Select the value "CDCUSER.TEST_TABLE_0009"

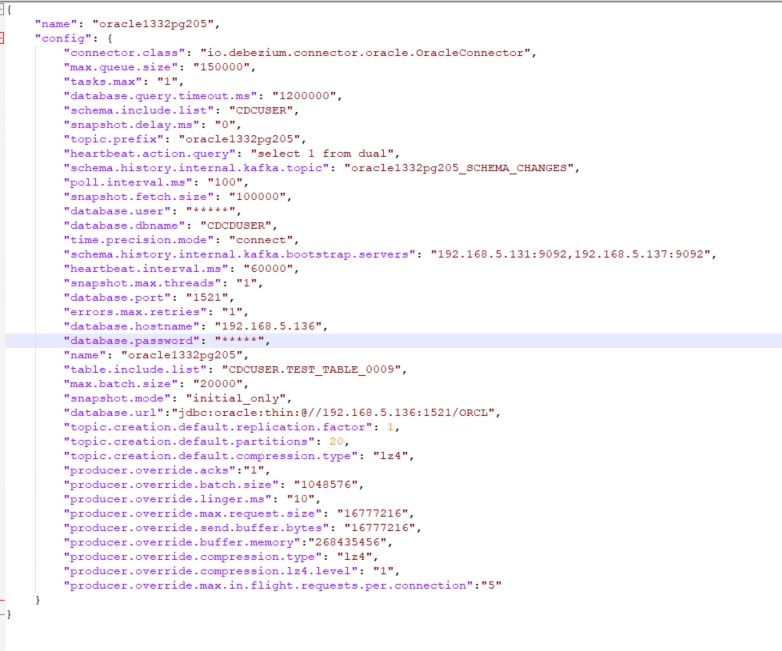311,370
